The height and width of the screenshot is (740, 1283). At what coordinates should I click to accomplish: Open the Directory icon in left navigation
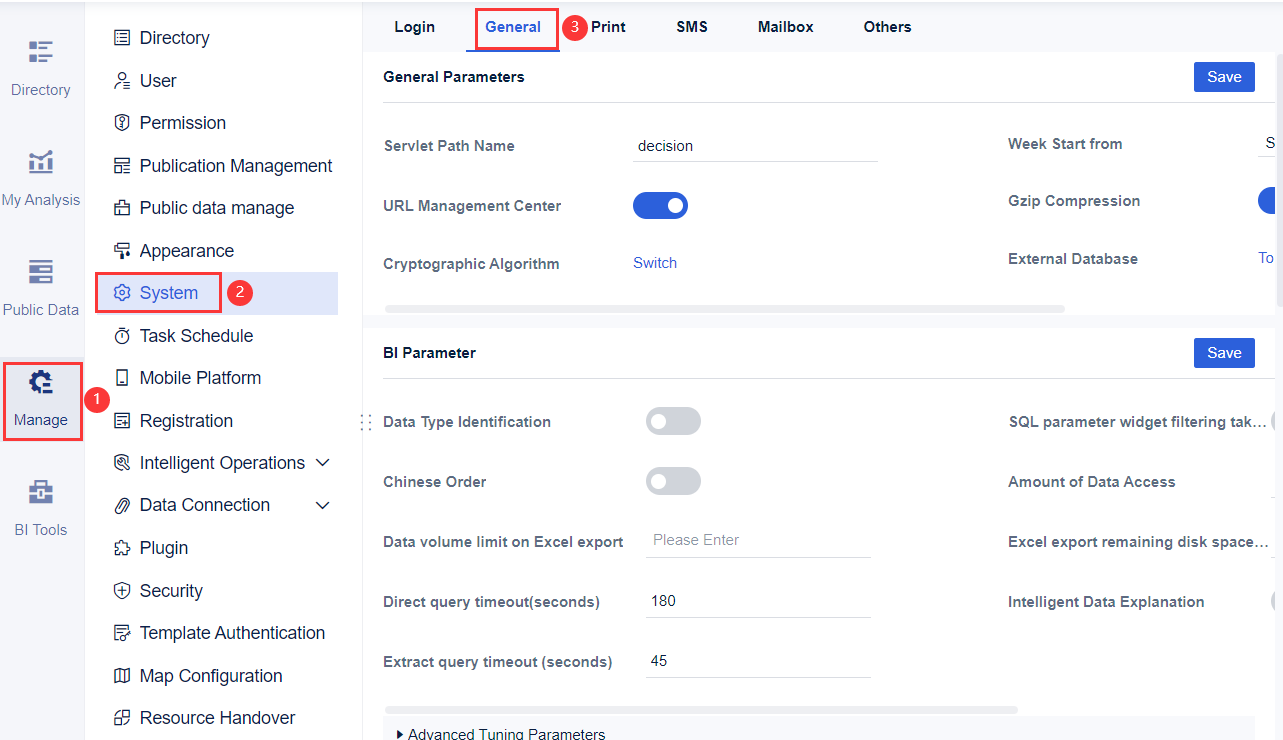(x=40, y=52)
